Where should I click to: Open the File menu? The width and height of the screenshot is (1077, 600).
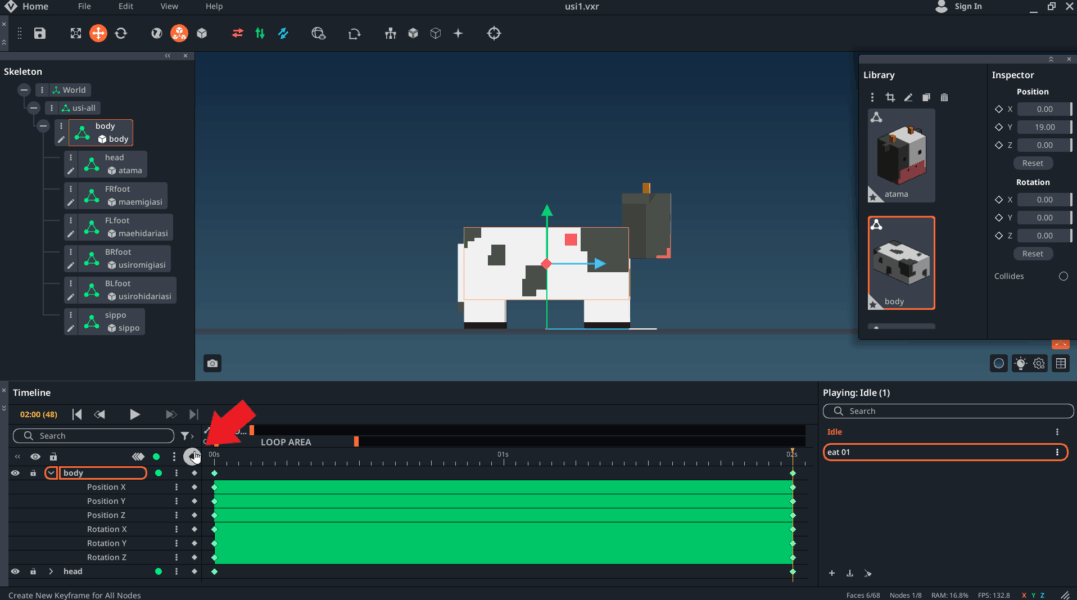coord(84,6)
